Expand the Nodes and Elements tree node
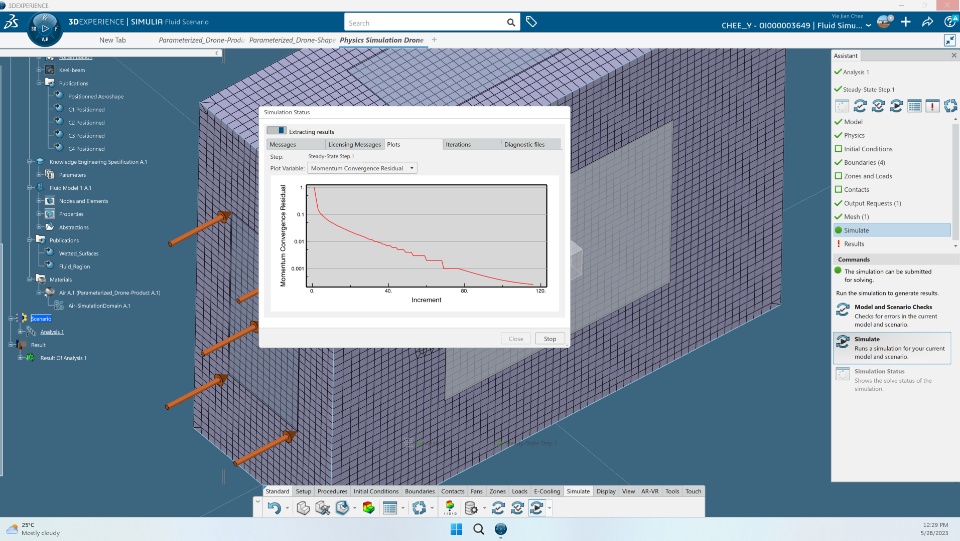 pyautogui.click(x=40, y=201)
